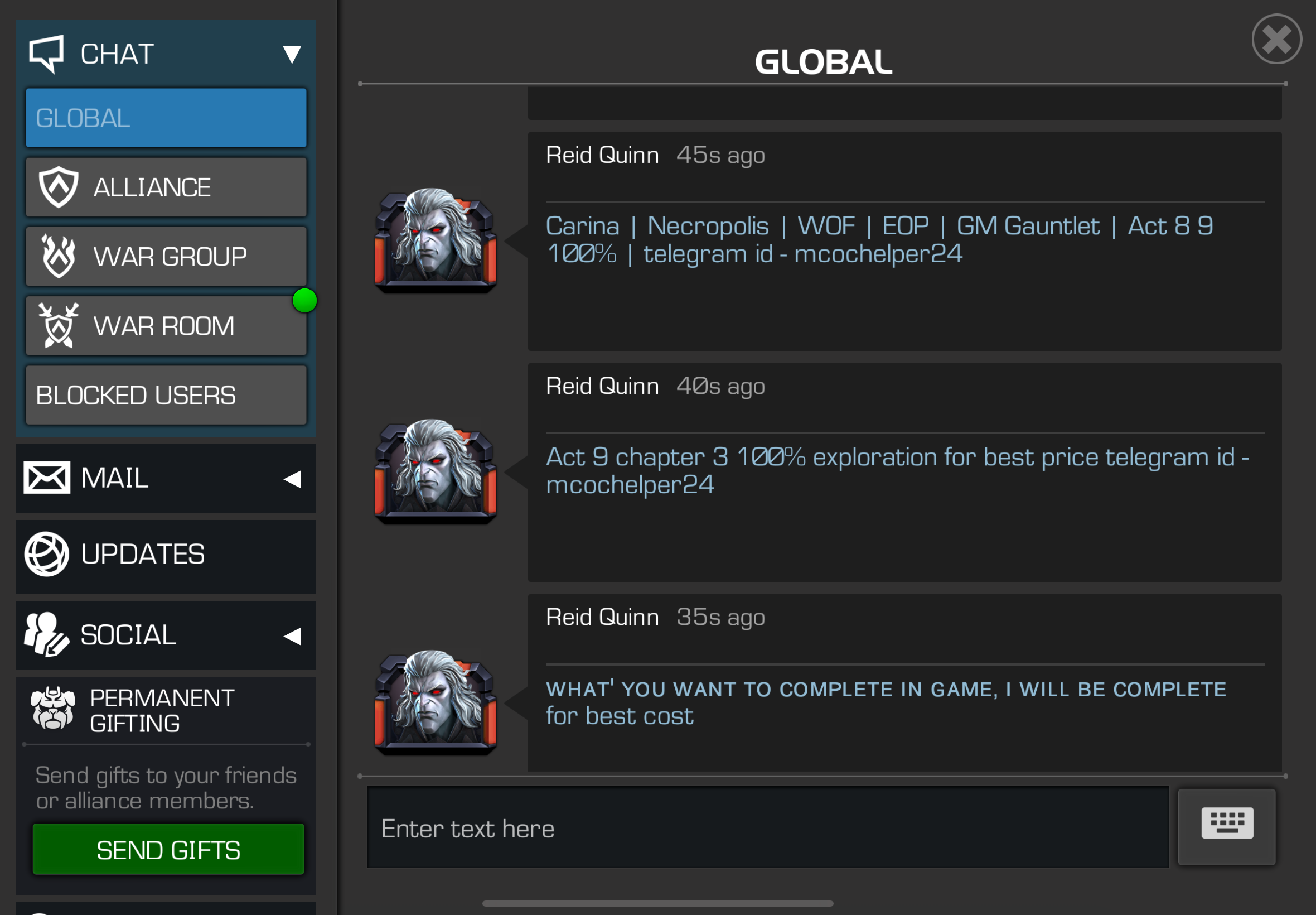
Task: Click the Alliance shield icon
Action: click(x=59, y=187)
